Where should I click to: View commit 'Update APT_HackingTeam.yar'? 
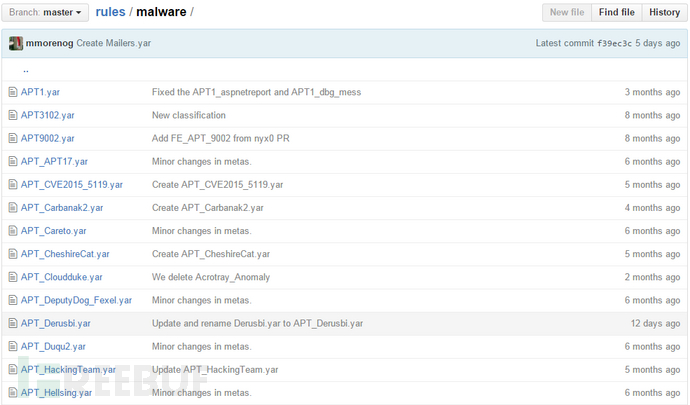point(215,369)
